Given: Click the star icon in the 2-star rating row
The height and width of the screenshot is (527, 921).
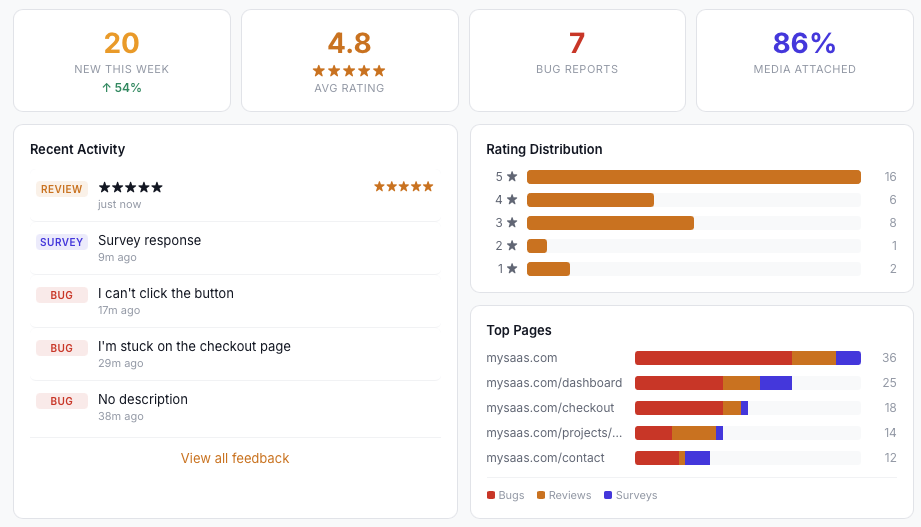Looking at the screenshot, I should 512,246.
